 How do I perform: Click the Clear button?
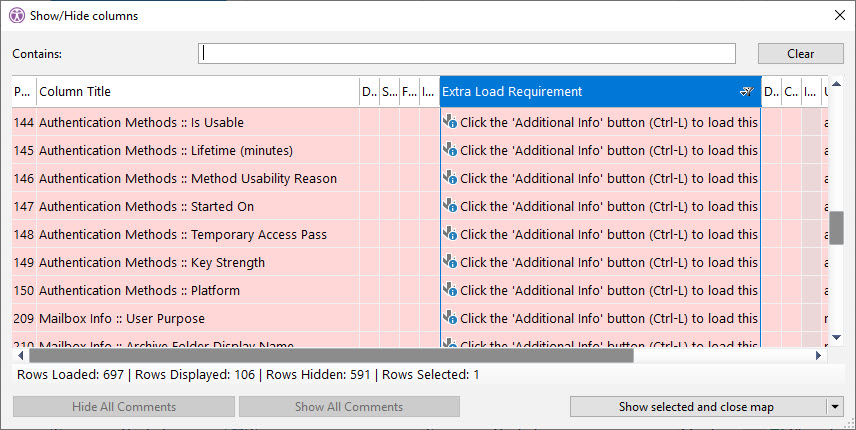click(x=800, y=54)
